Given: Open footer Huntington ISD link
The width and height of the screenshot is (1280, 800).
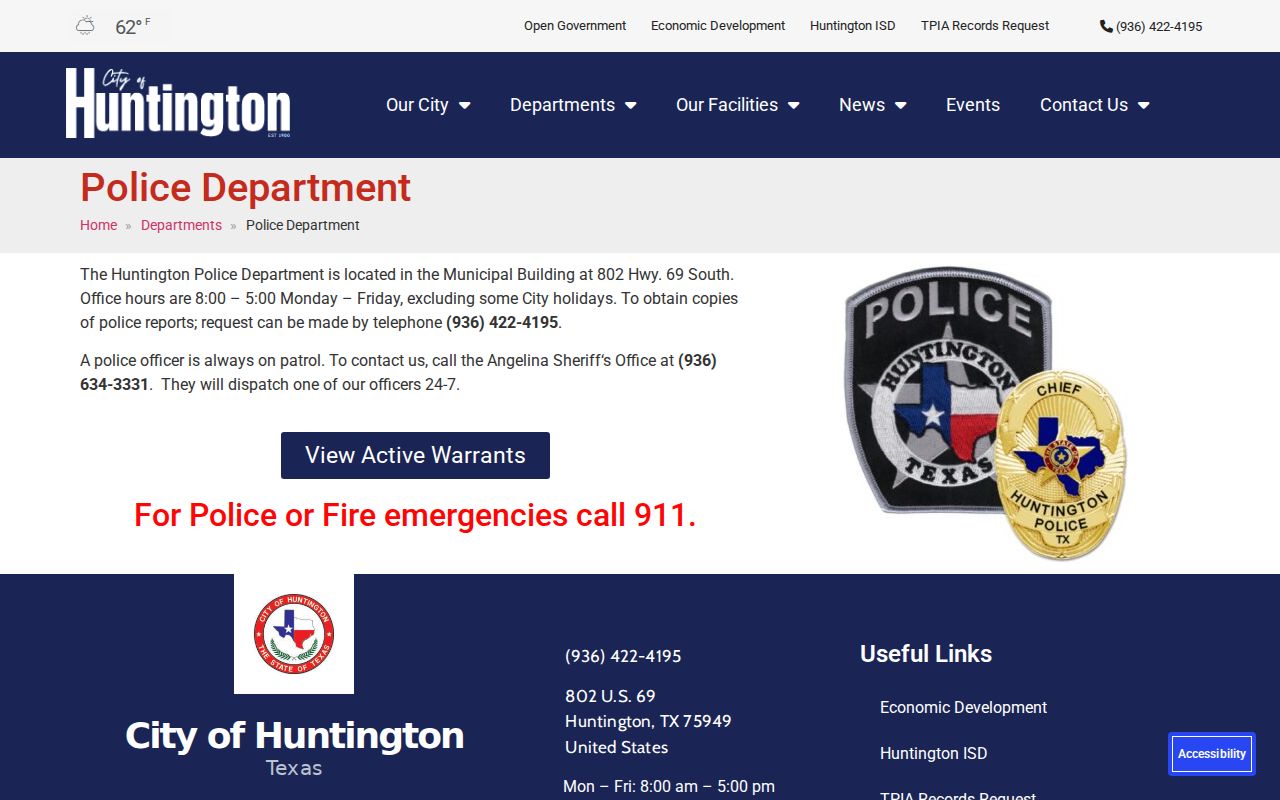Looking at the screenshot, I should (x=933, y=753).
